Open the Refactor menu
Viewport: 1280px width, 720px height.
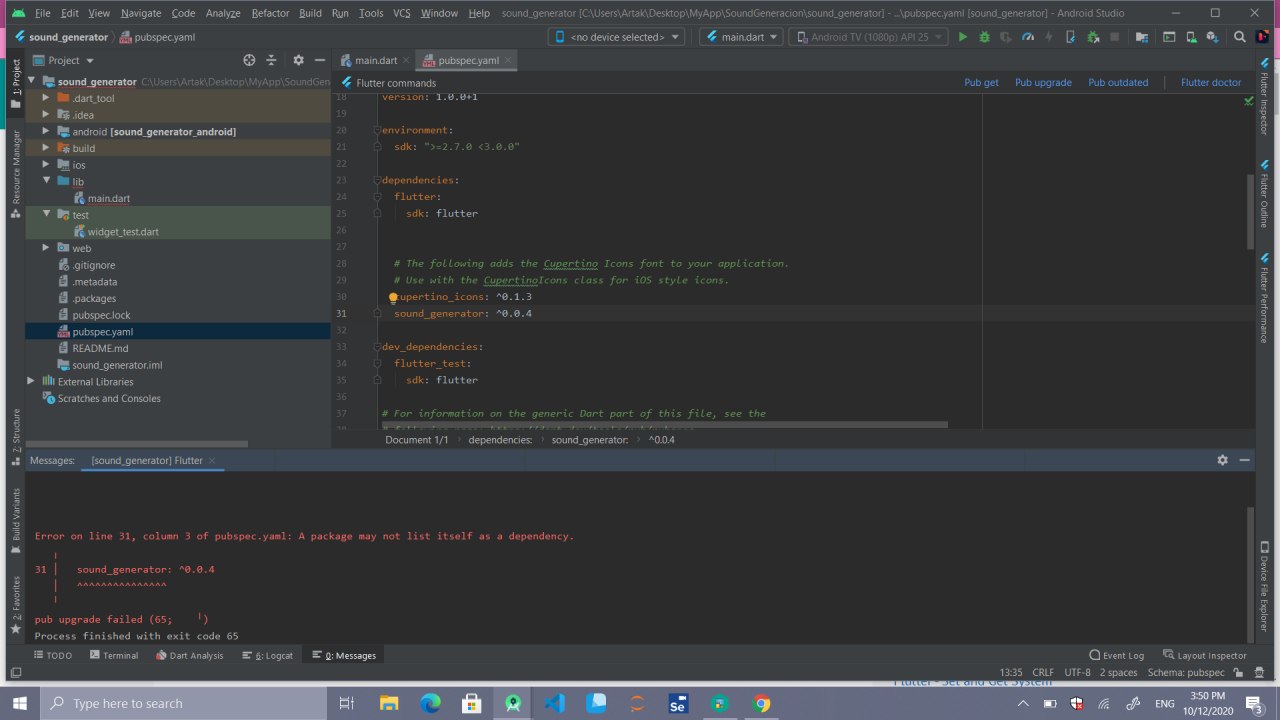pos(270,13)
